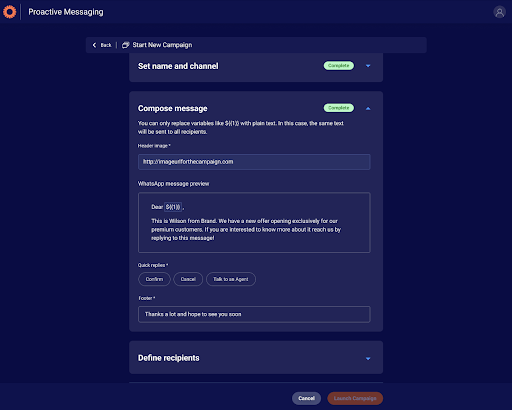Click the Header image URL field
This screenshot has width=512, height=410.
[254, 162]
